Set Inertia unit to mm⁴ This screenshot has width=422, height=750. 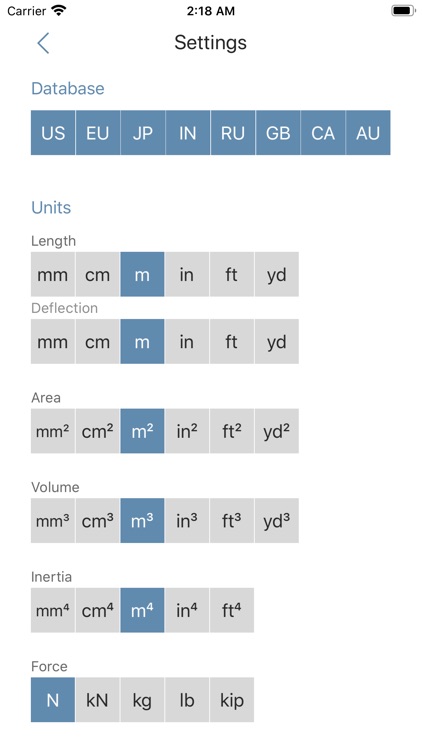pos(53,610)
